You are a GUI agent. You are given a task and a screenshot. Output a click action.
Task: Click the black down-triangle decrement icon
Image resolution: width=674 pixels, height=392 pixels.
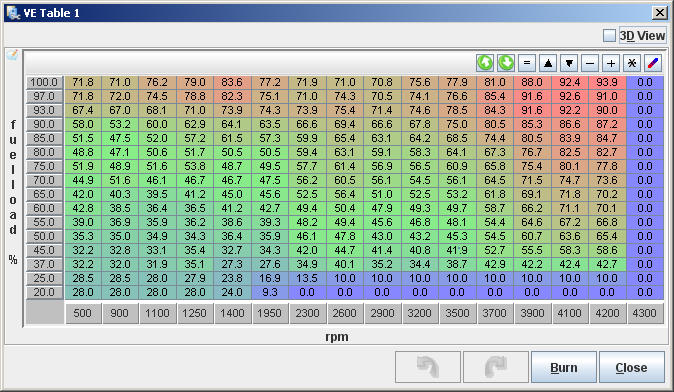tap(569, 63)
